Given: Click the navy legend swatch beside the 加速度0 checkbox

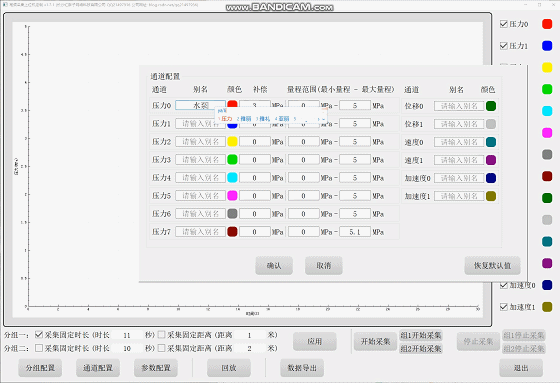Looking at the screenshot, I should point(547,285).
